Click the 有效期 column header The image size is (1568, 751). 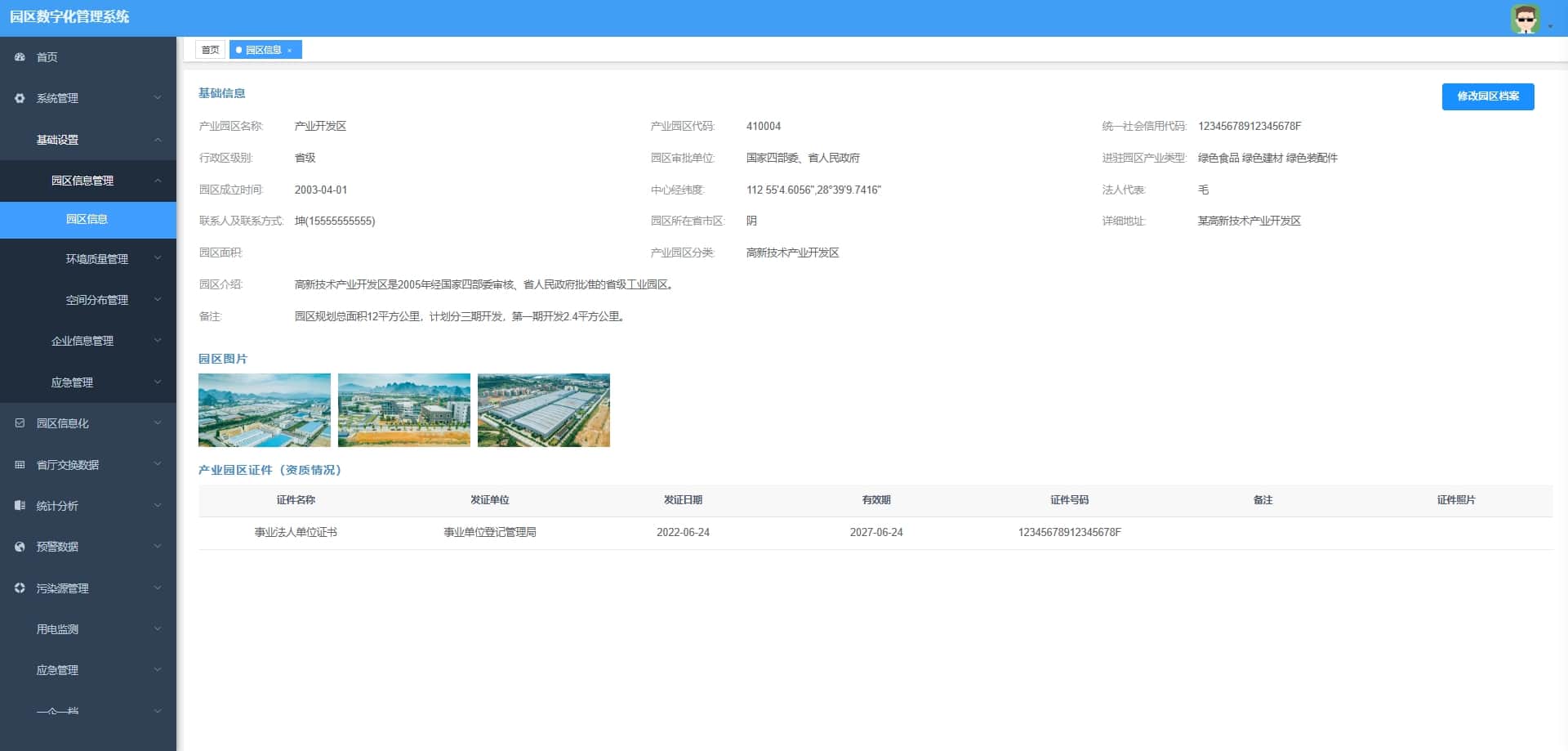(876, 500)
